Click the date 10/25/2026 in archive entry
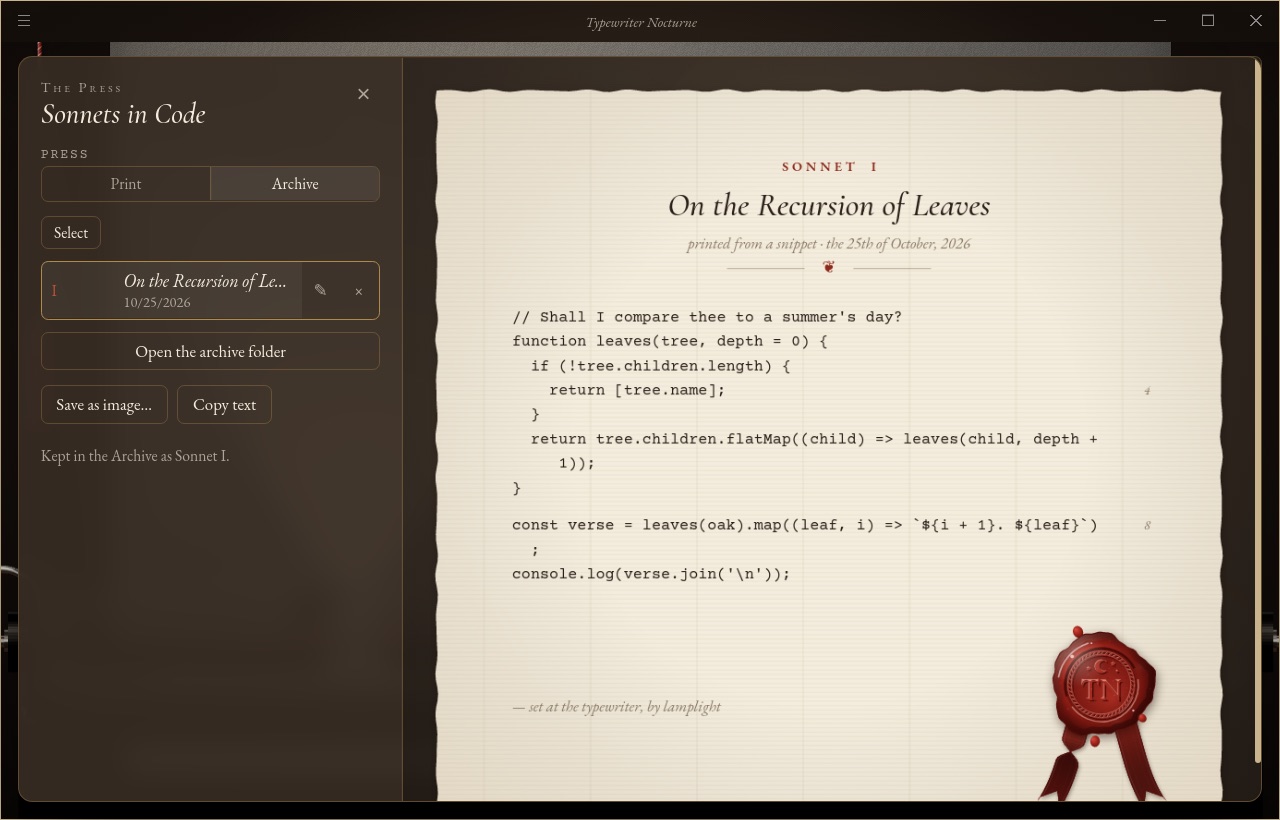 [x=157, y=303]
